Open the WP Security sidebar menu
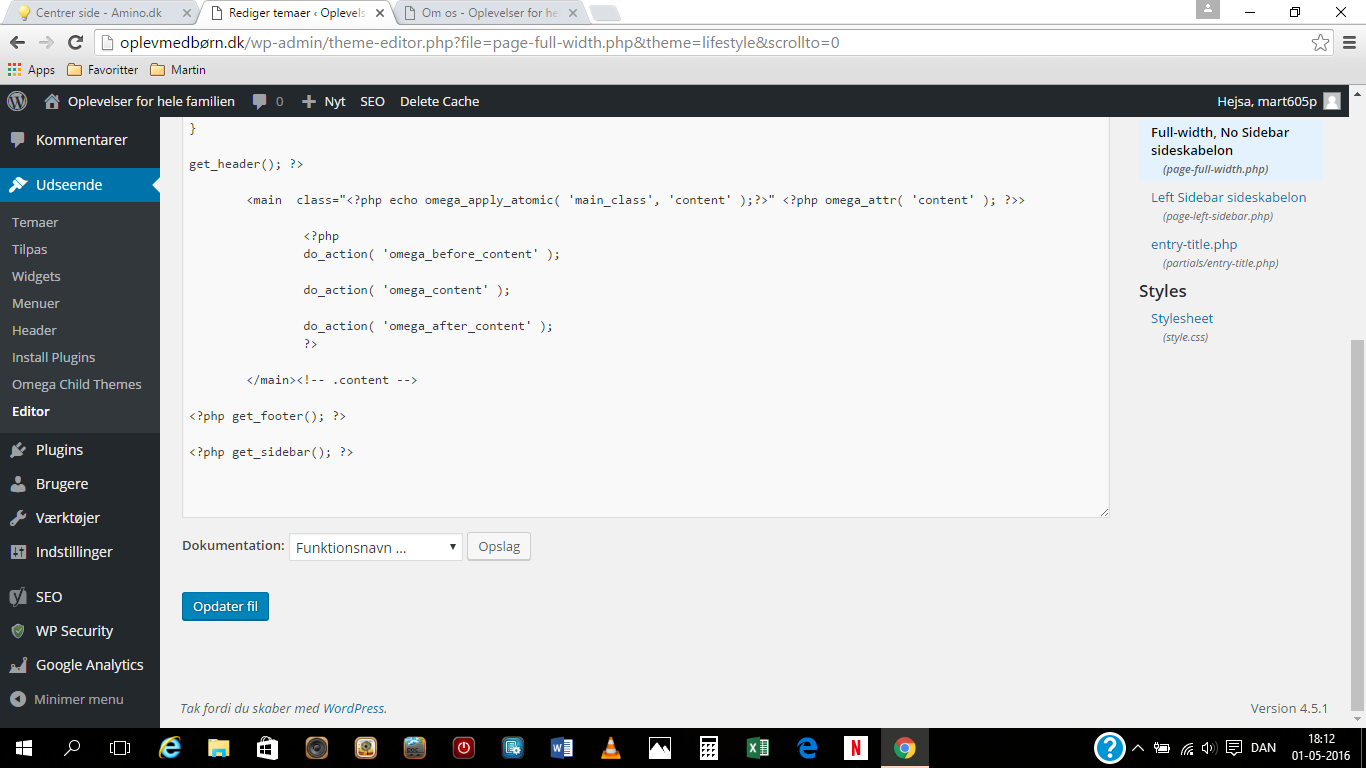1366x768 pixels. point(80,631)
